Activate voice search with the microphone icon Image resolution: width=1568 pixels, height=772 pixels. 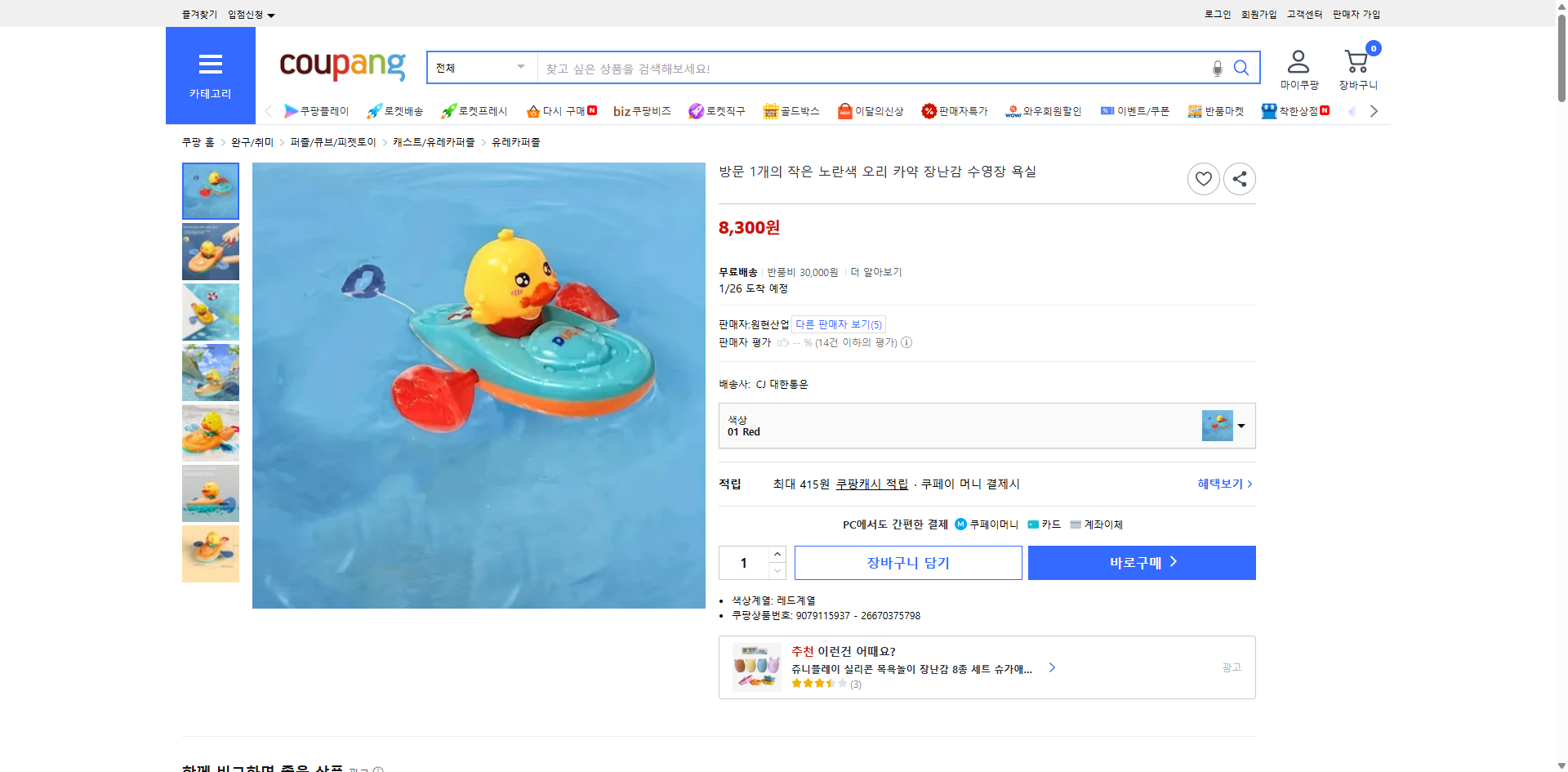coord(1216,68)
